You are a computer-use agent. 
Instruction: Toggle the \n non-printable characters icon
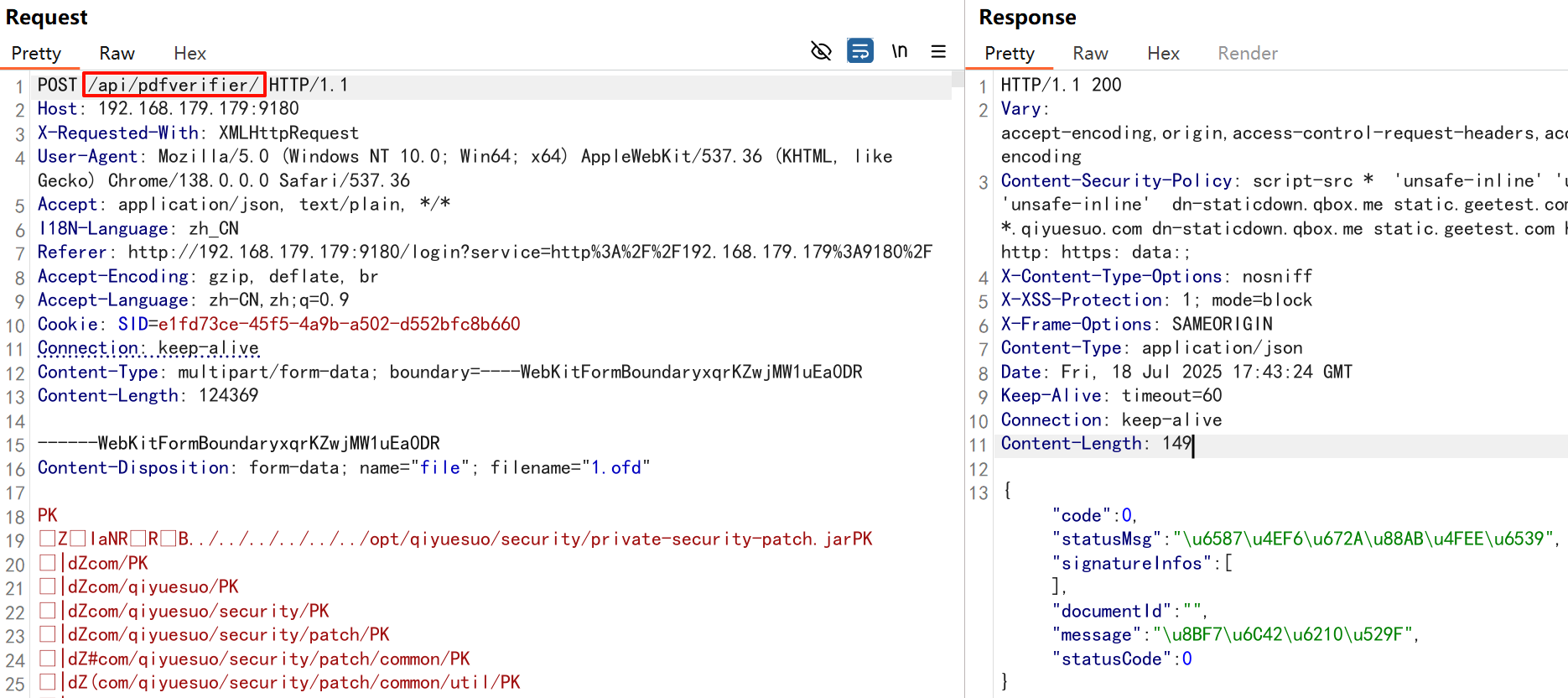pyautogui.click(x=899, y=52)
